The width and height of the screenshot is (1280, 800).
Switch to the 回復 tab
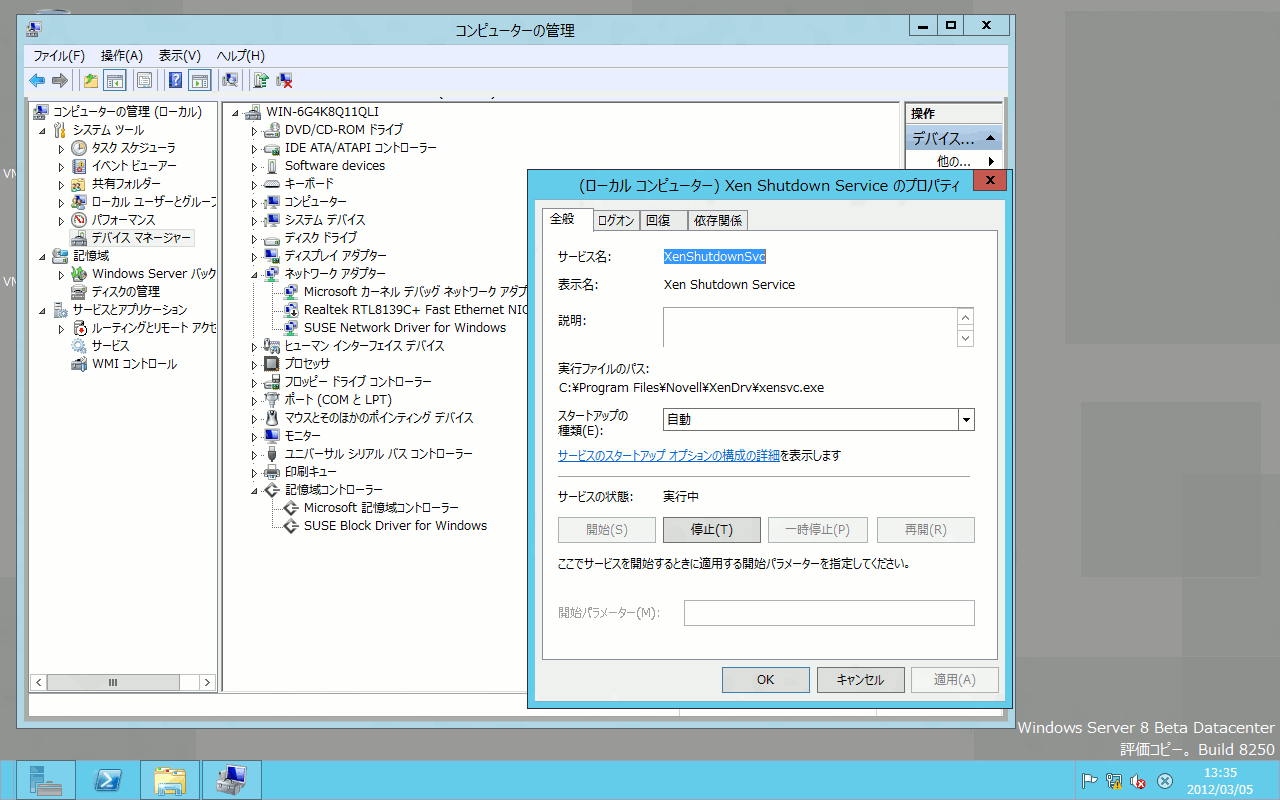(663, 221)
